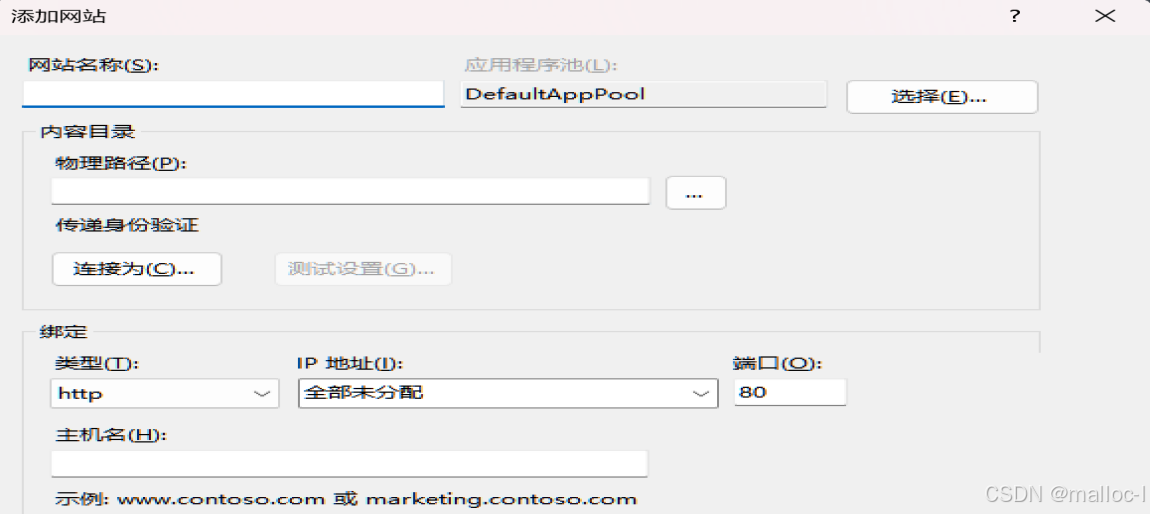Image resolution: width=1150 pixels, height=514 pixels.
Task: Click the 测试设置(G)... button
Action: click(x=363, y=269)
